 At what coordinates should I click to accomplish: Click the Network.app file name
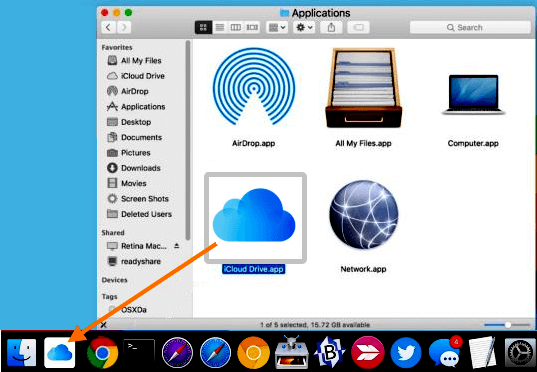[363, 269]
